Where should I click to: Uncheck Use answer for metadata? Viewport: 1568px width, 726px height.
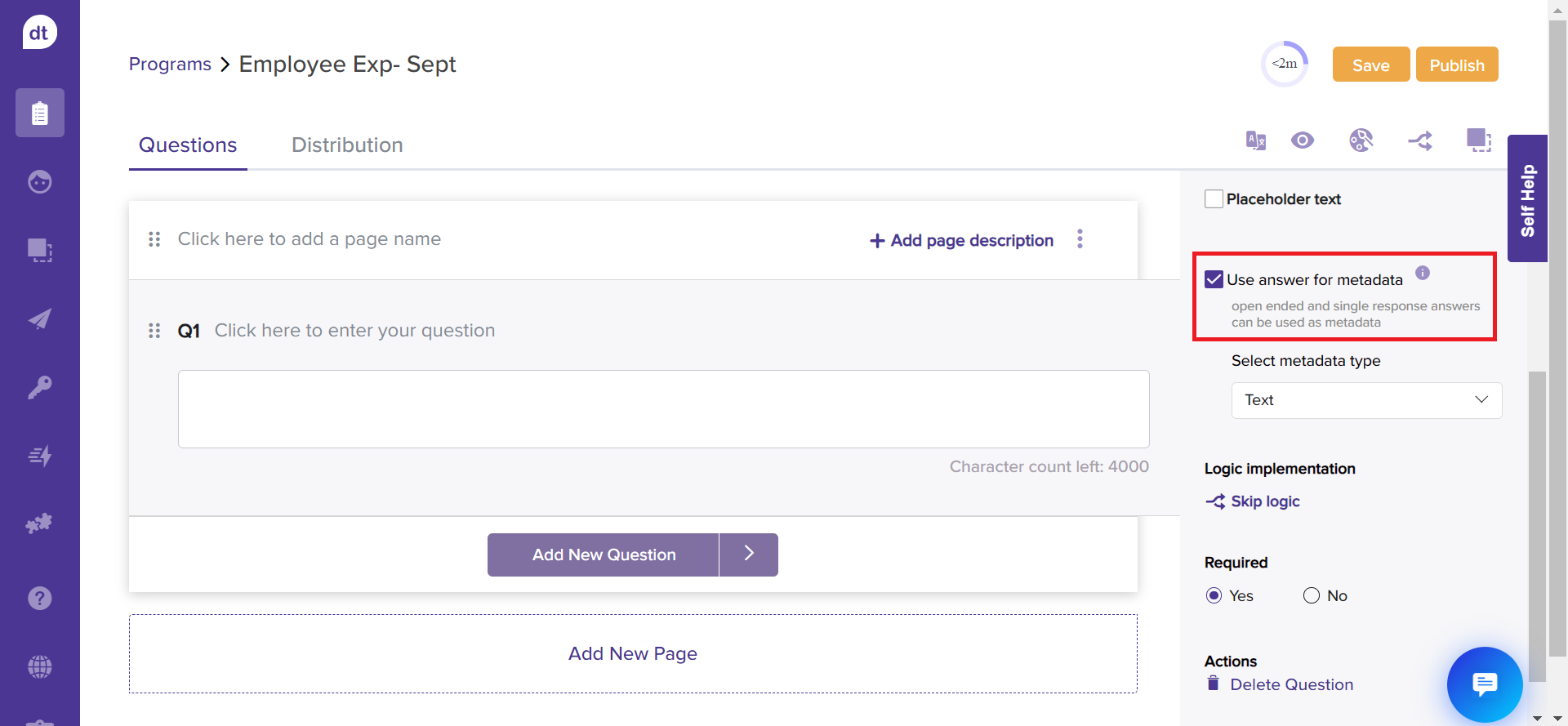click(x=1214, y=280)
